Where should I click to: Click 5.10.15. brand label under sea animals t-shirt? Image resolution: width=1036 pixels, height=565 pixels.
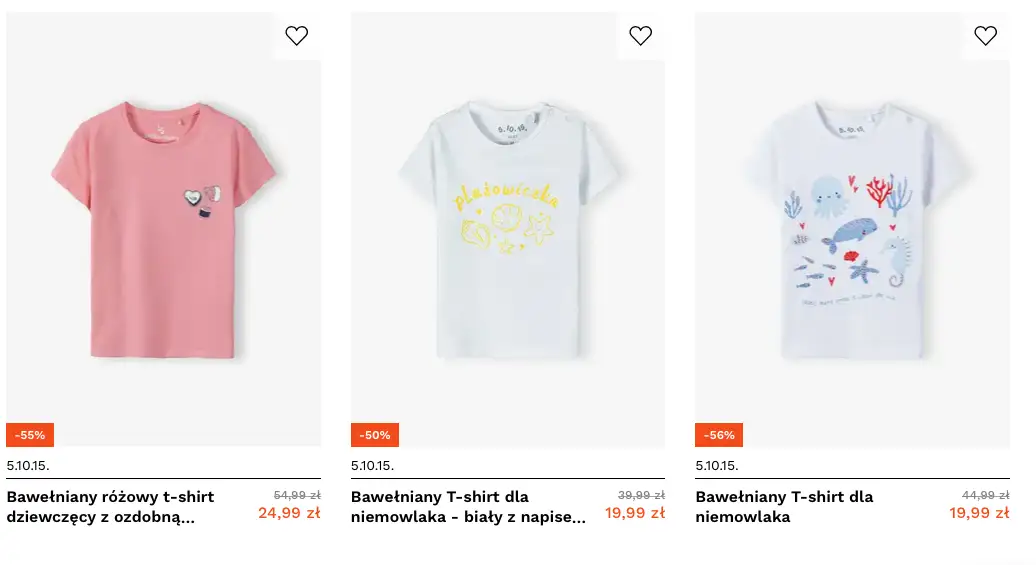[717, 465]
